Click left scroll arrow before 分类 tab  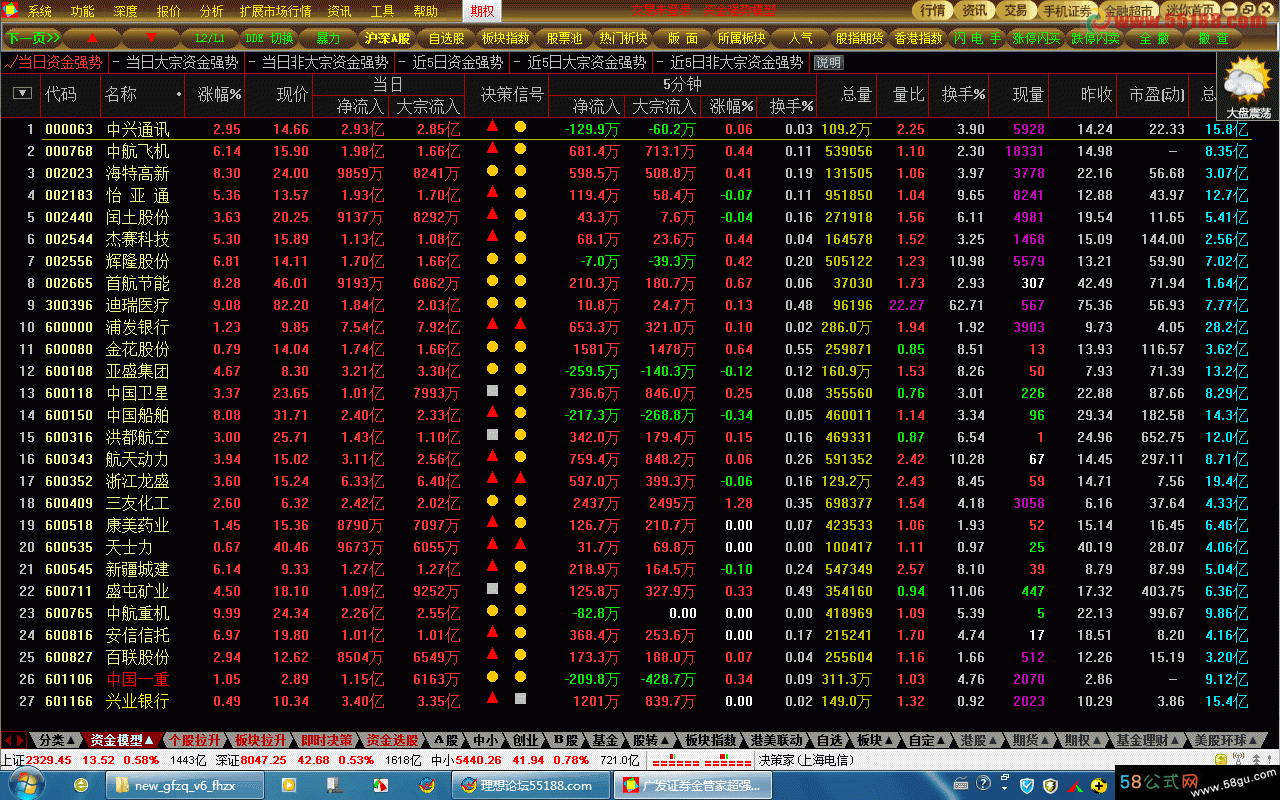click(8, 741)
